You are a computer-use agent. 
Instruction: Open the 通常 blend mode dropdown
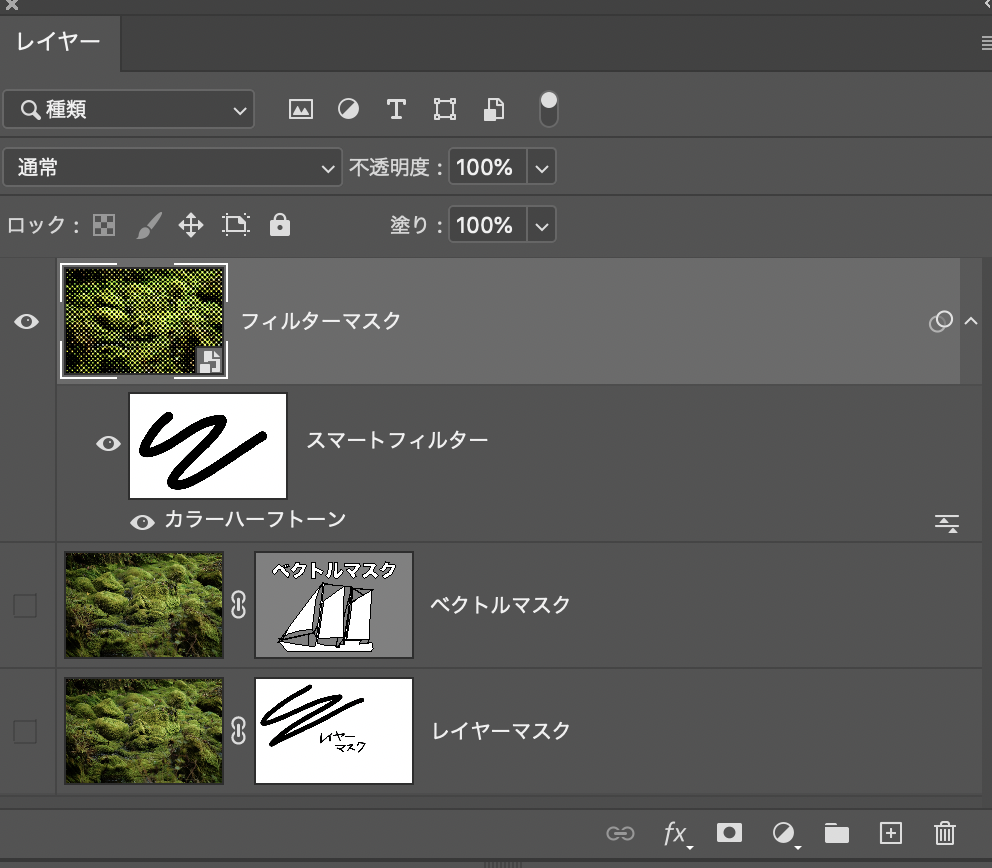[x=172, y=168]
